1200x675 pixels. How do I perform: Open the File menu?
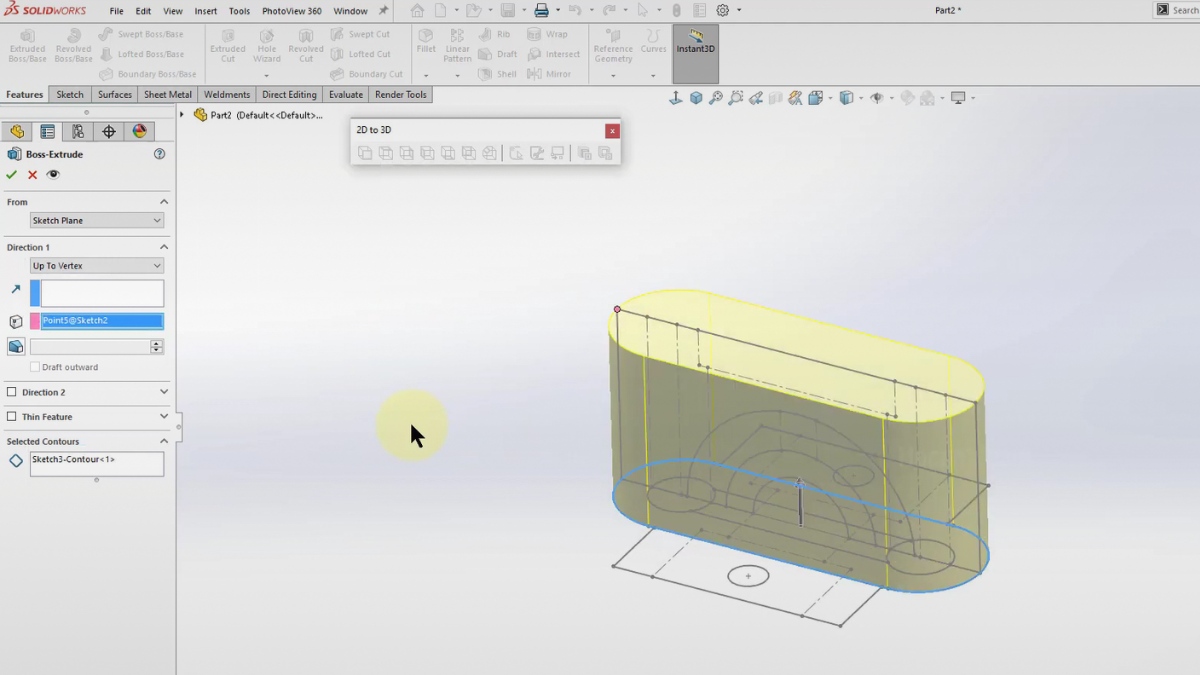(117, 11)
